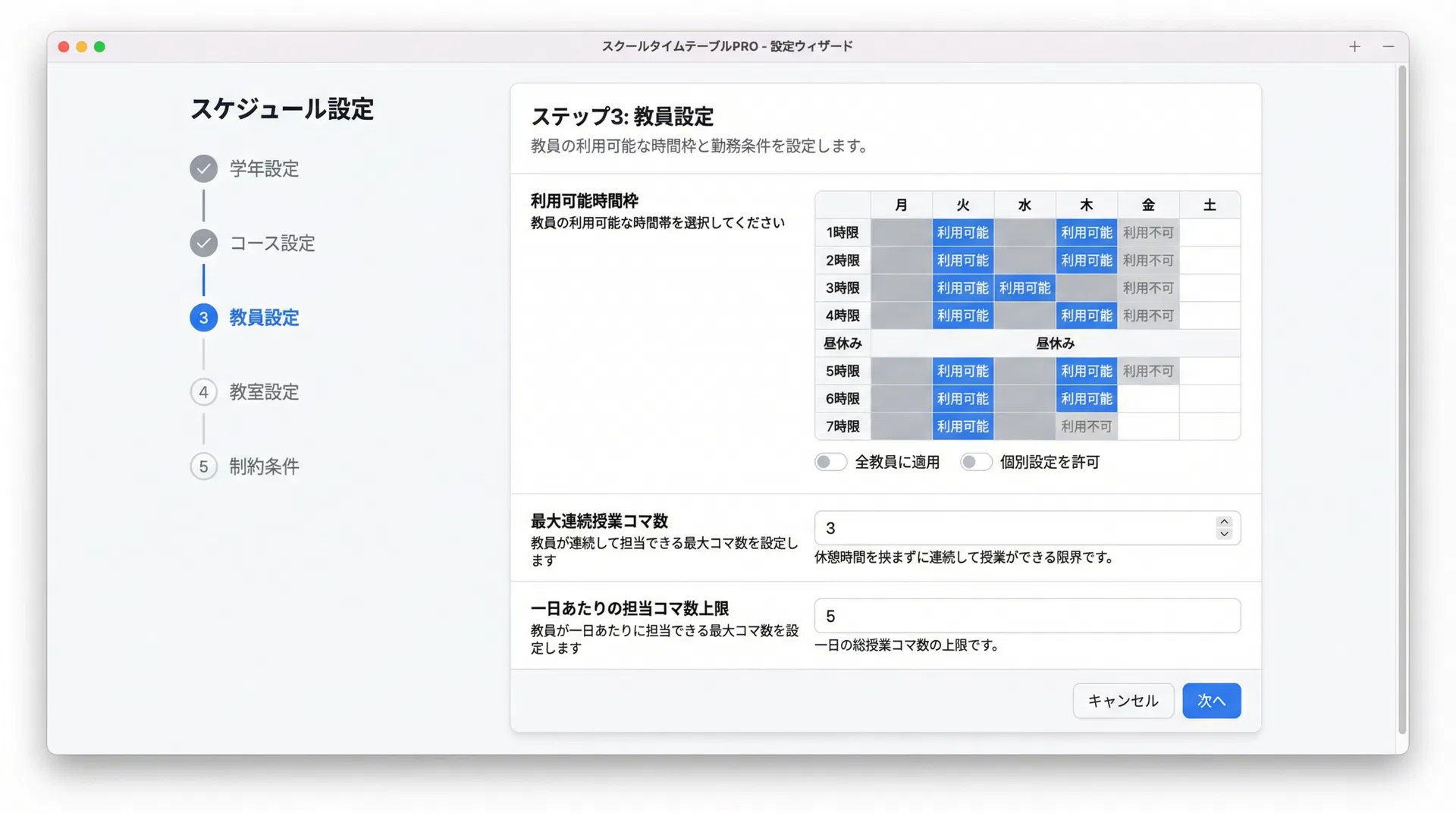This screenshot has height=813, width=1456.
Task: Enable the 全教員に適用 toggle
Action: (x=830, y=462)
